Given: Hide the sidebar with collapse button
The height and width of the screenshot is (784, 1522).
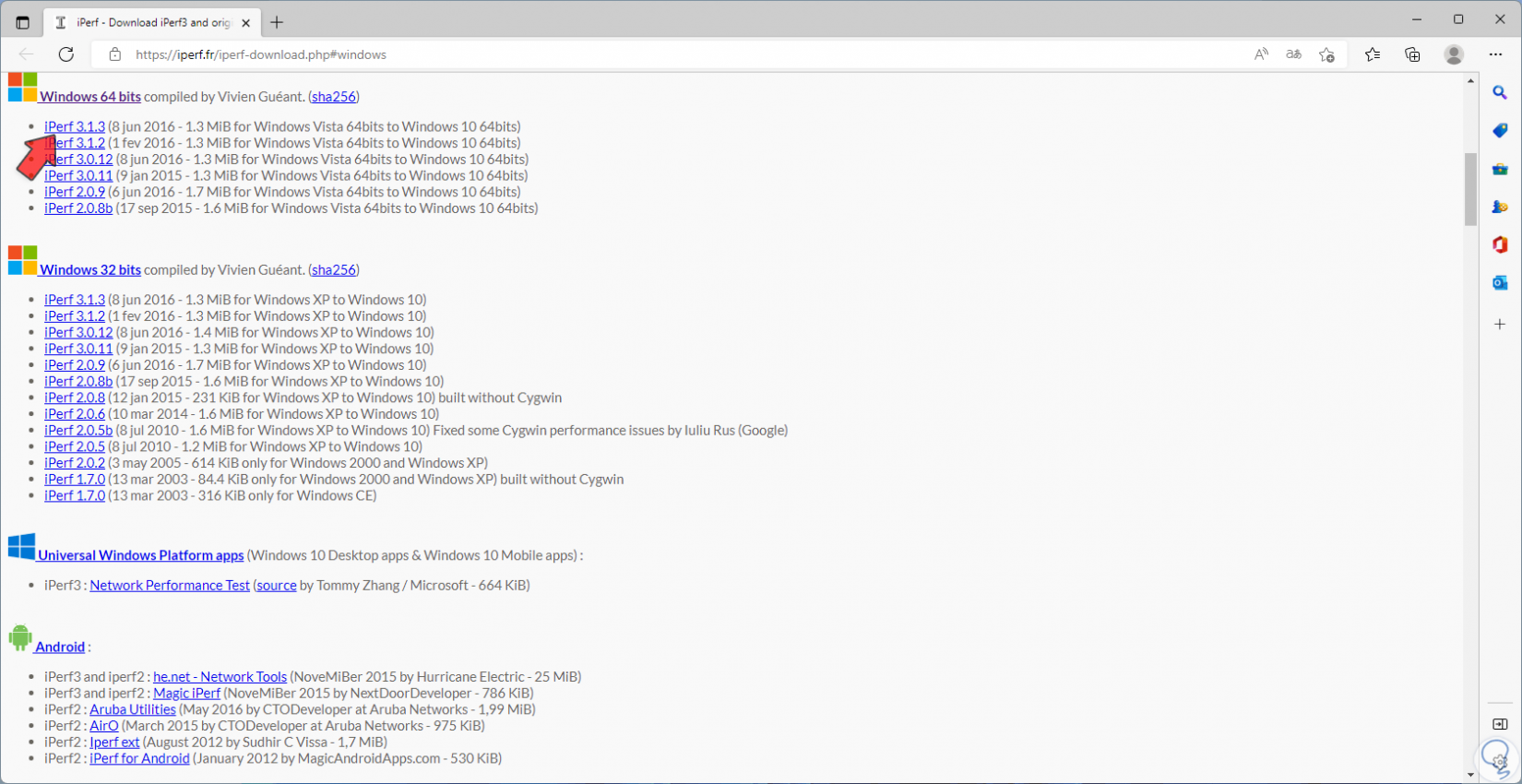Looking at the screenshot, I should pyautogui.click(x=1500, y=724).
